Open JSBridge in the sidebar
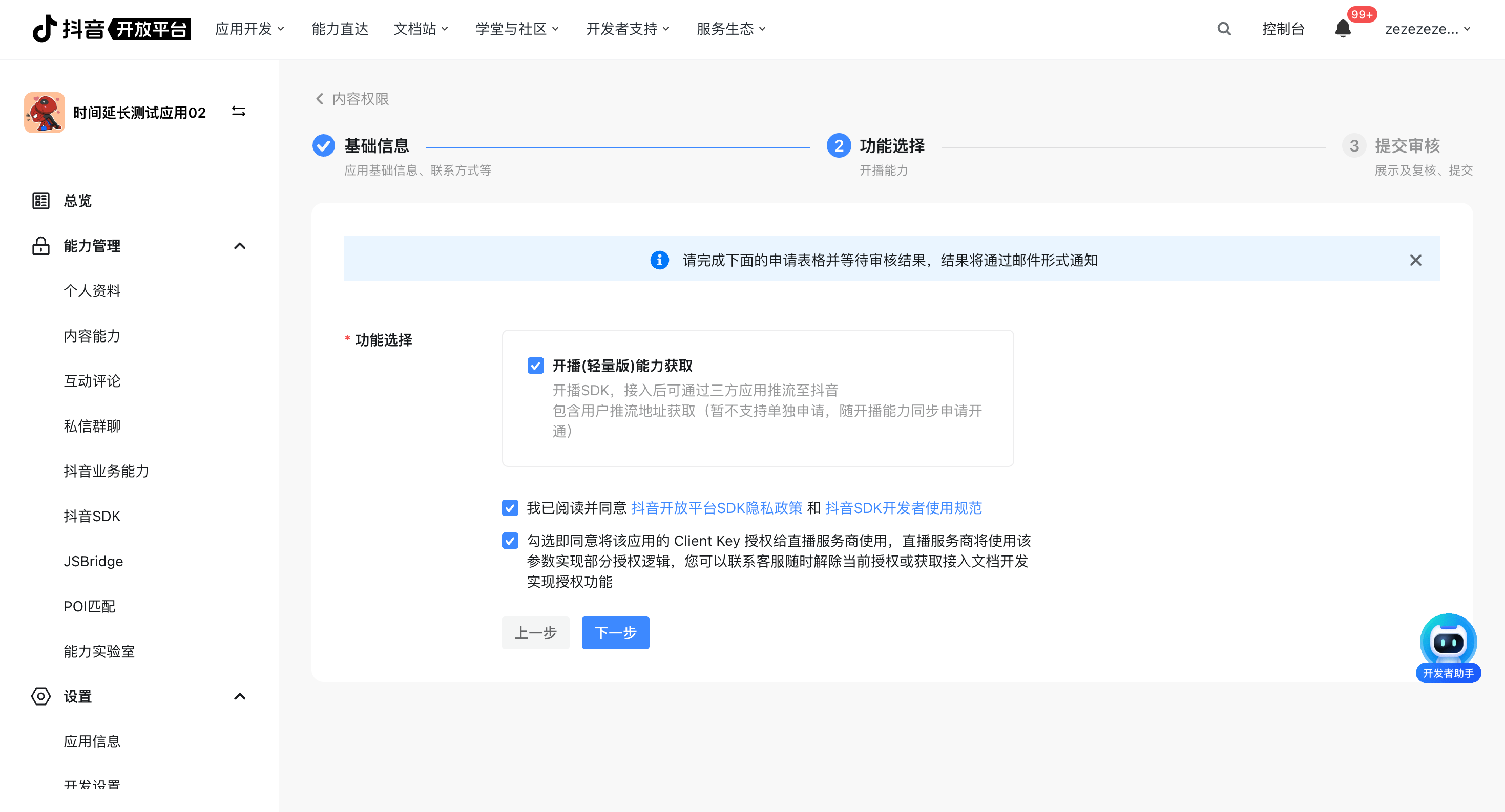Image resolution: width=1505 pixels, height=812 pixels. 93,561
